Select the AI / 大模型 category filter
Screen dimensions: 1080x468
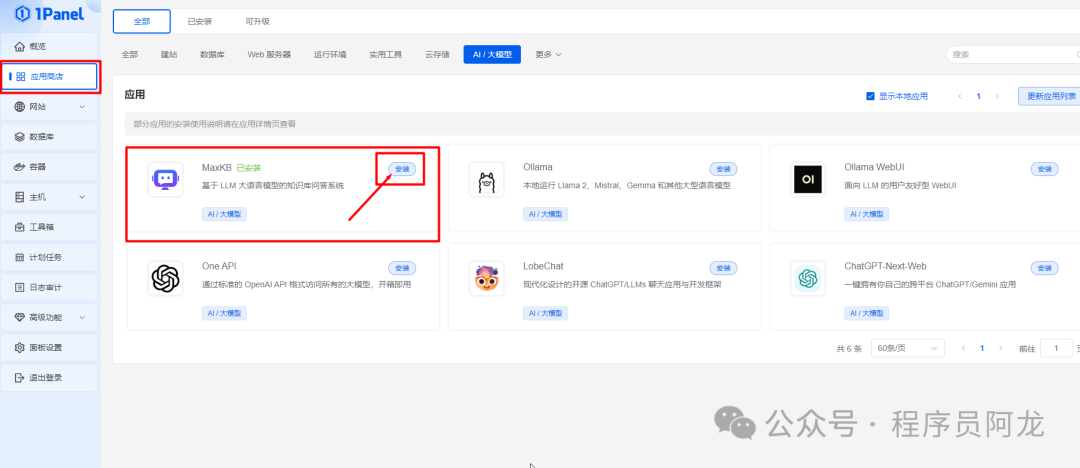[x=492, y=54]
